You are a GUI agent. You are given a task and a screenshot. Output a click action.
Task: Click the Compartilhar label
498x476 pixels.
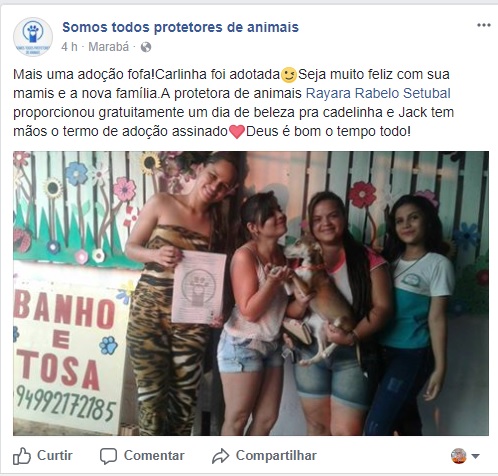276,455
